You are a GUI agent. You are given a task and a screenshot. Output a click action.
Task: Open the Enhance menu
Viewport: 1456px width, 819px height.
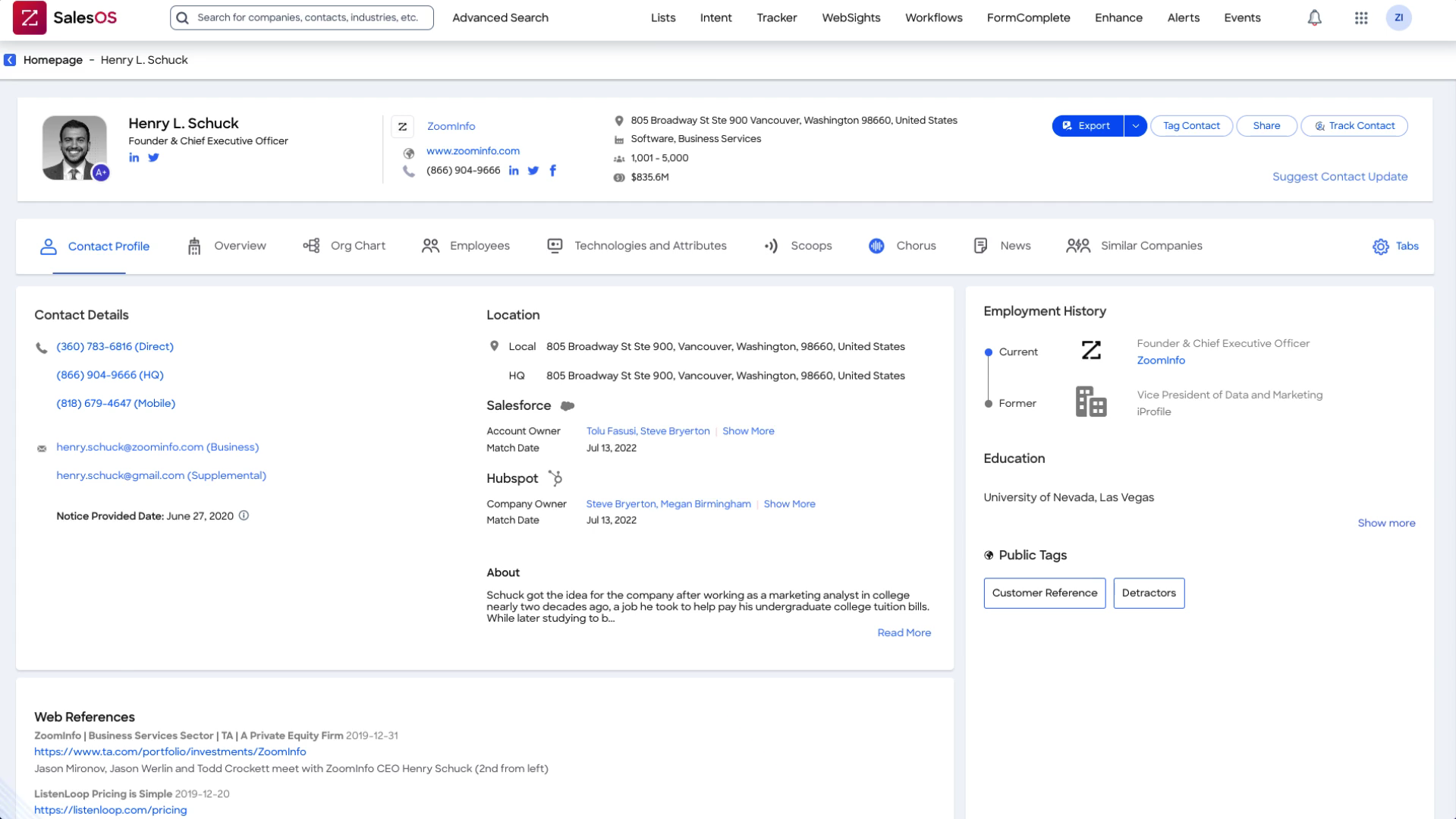(x=1118, y=17)
